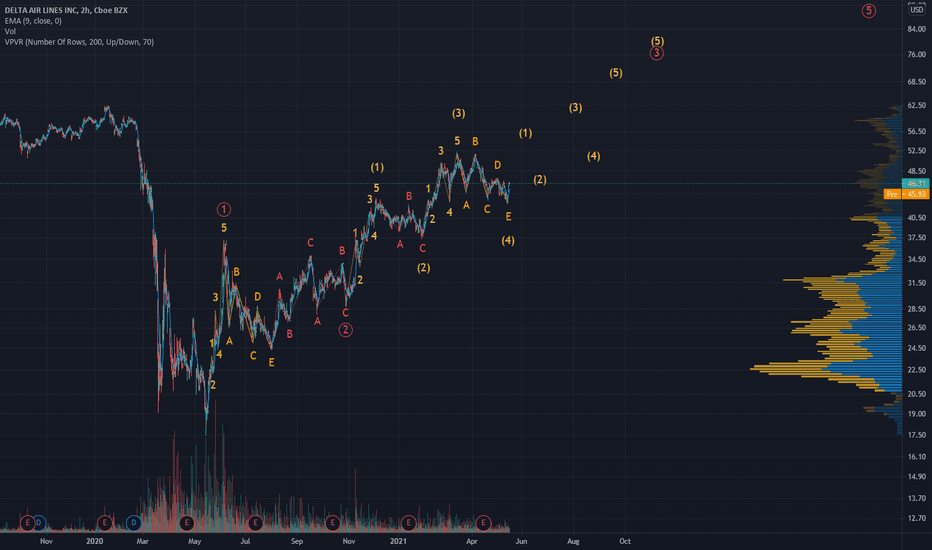Click the Jul time axis label
Image resolution: width=932 pixels, height=550 pixels.
[245, 541]
